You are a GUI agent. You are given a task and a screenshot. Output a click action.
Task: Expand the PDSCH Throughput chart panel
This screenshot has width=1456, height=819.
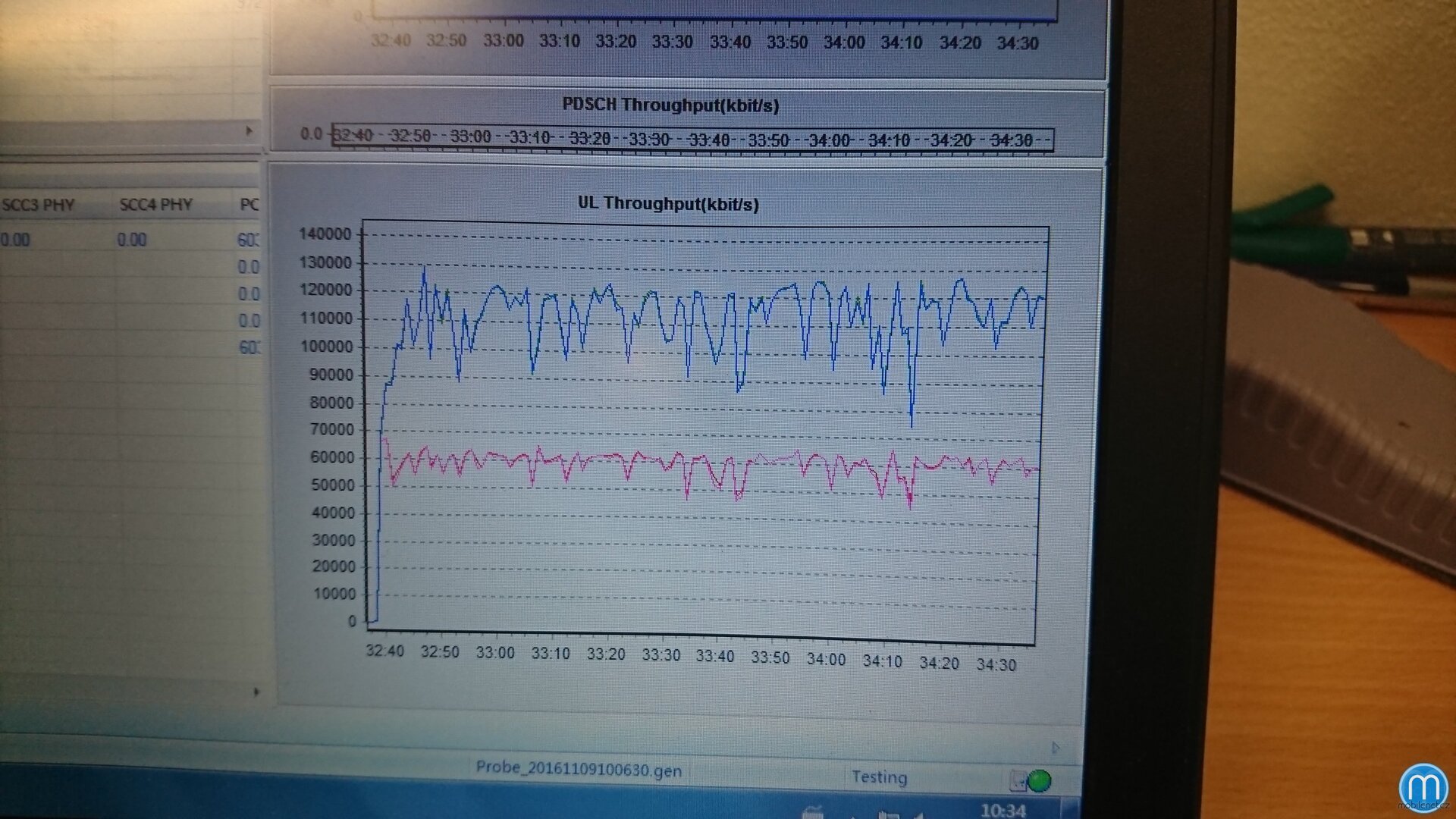[670, 105]
